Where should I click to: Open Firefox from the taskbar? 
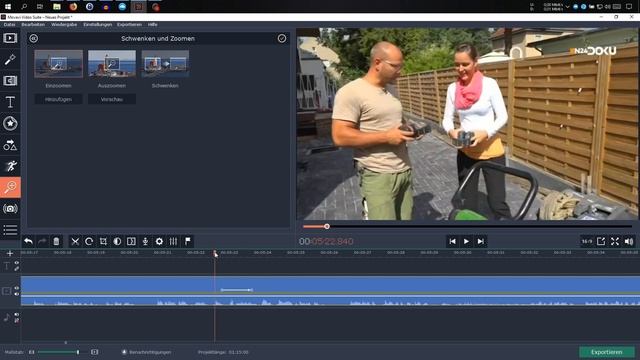coord(73,7)
